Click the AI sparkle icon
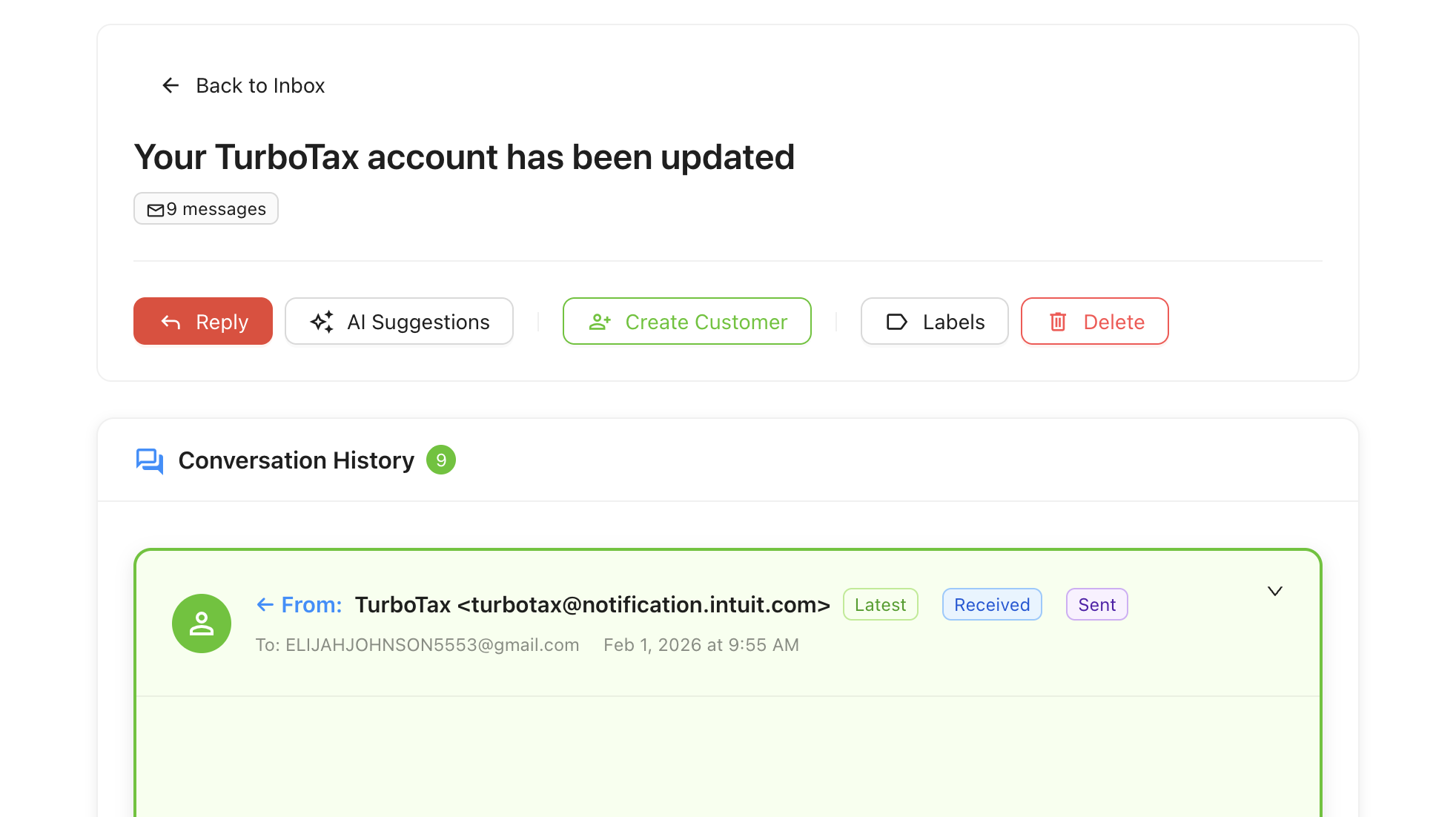Image resolution: width=1456 pixels, height=817 pixels. click(322, 322)
